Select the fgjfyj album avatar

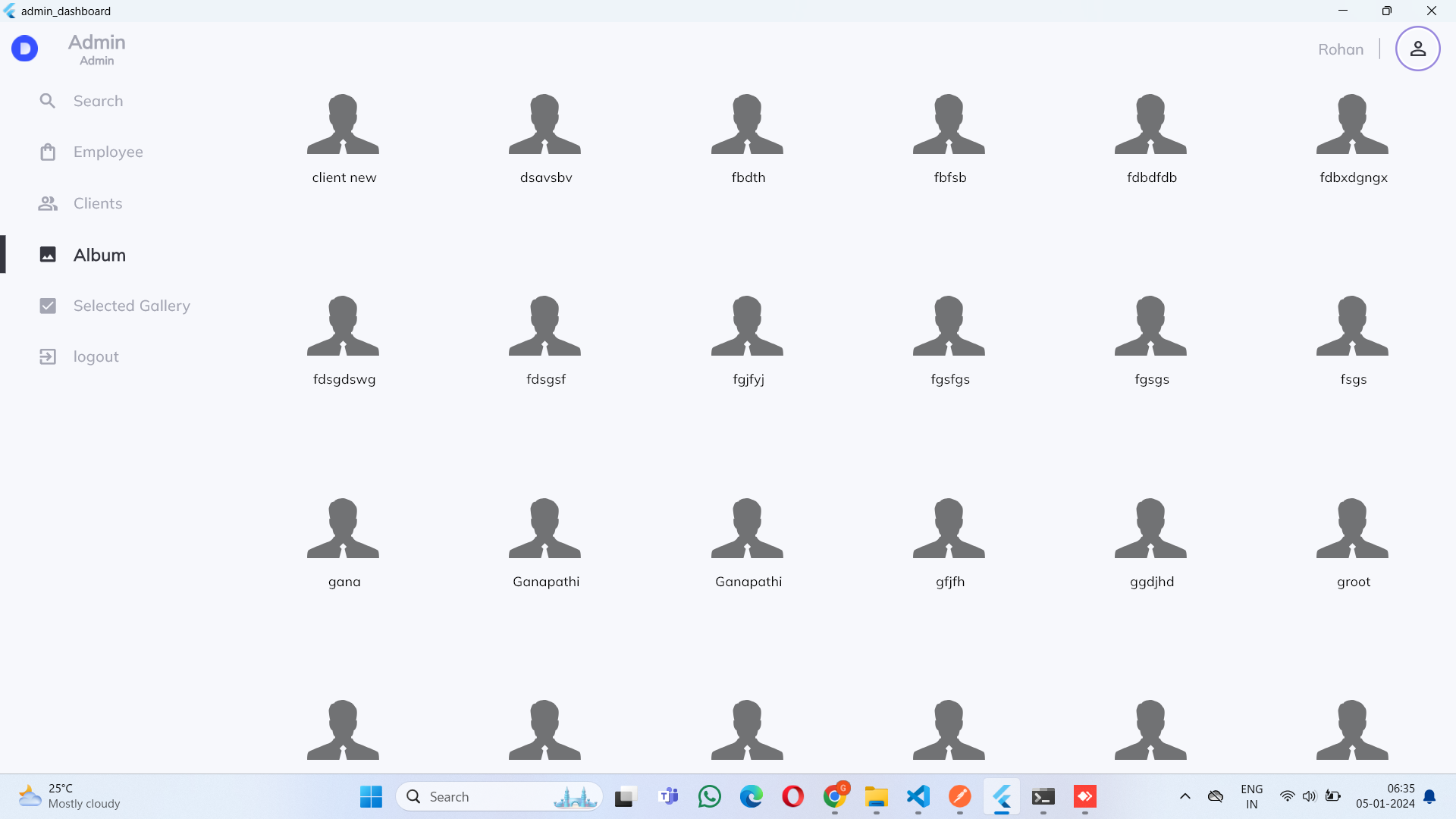[748, 327]
